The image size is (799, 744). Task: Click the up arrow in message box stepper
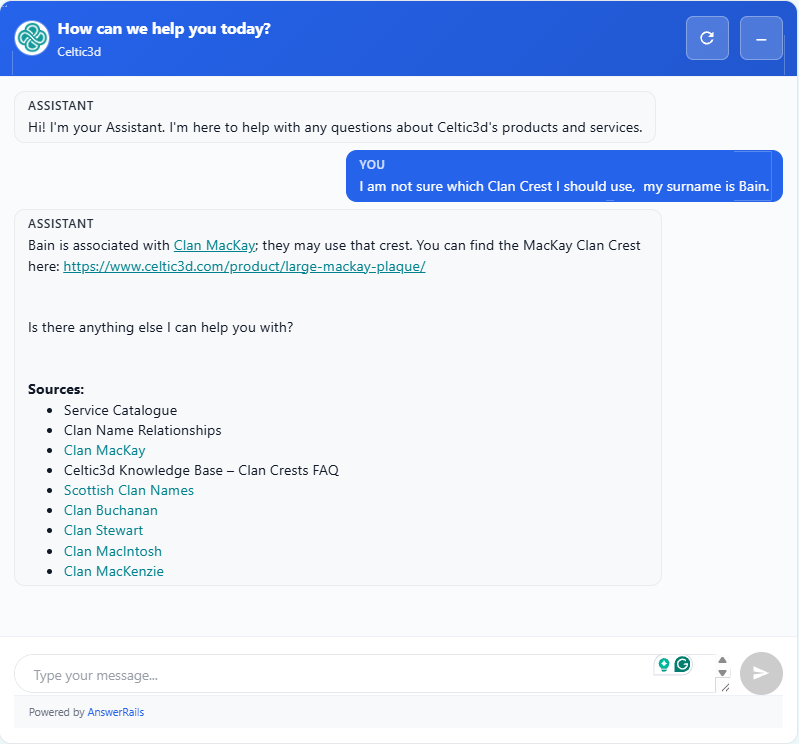tap(722, 660)
